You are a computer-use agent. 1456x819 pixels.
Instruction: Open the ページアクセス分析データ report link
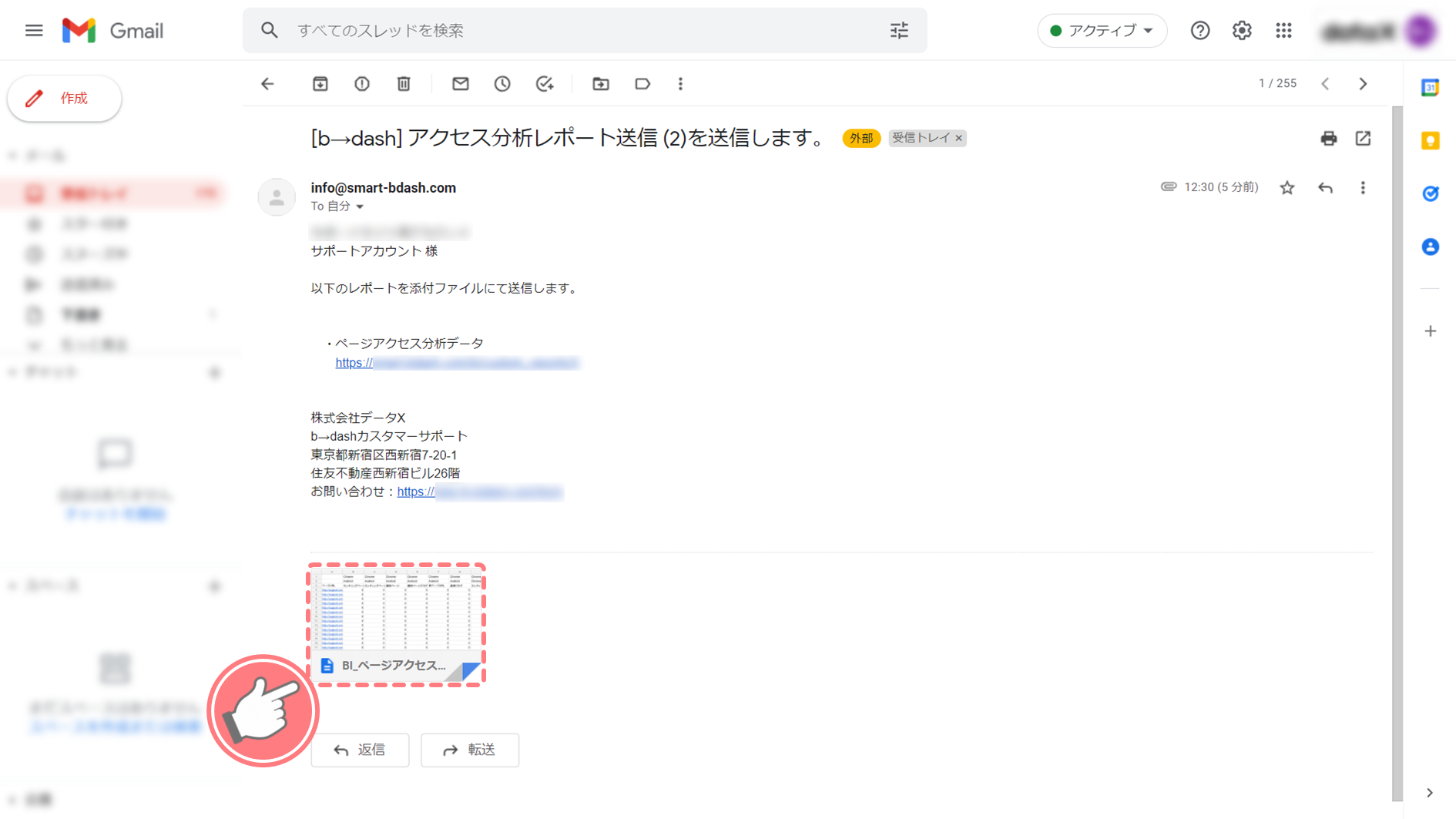(x=457, y=362)
